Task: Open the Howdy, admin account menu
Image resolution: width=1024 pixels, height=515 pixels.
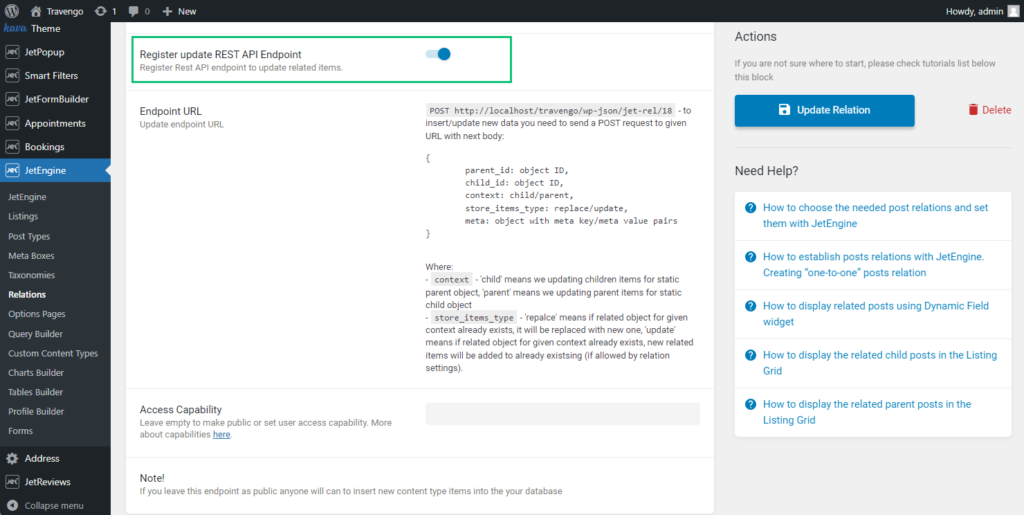Action: [982, 11]
